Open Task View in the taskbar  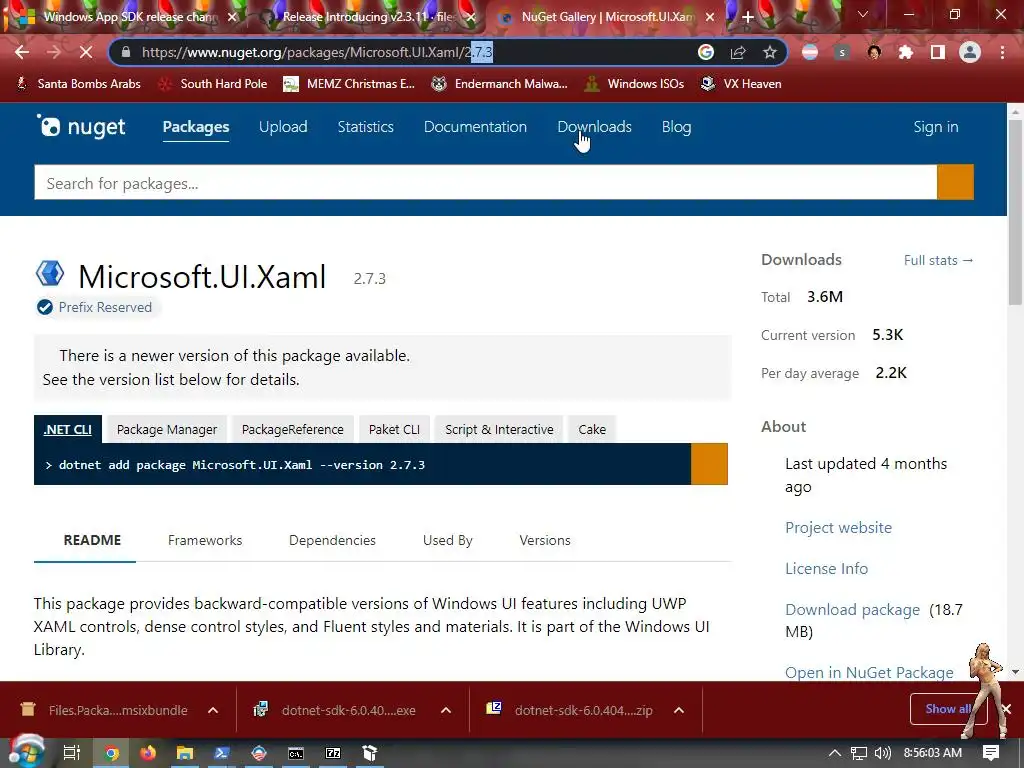(71, 753)
